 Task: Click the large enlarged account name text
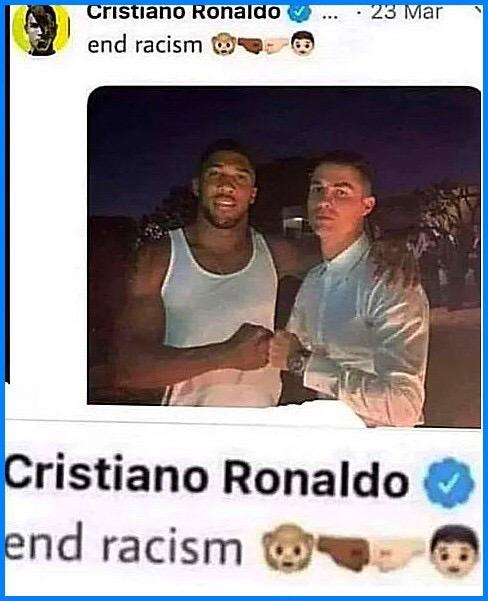[206, 477]
